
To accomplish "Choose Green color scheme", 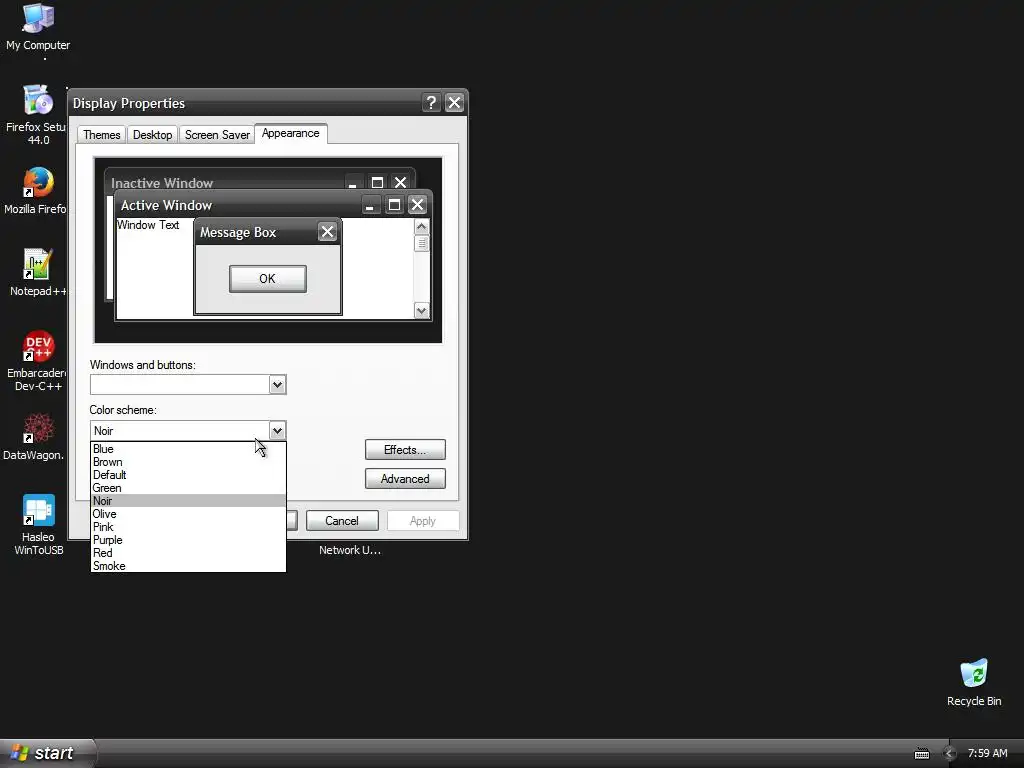I will point(188,488).
